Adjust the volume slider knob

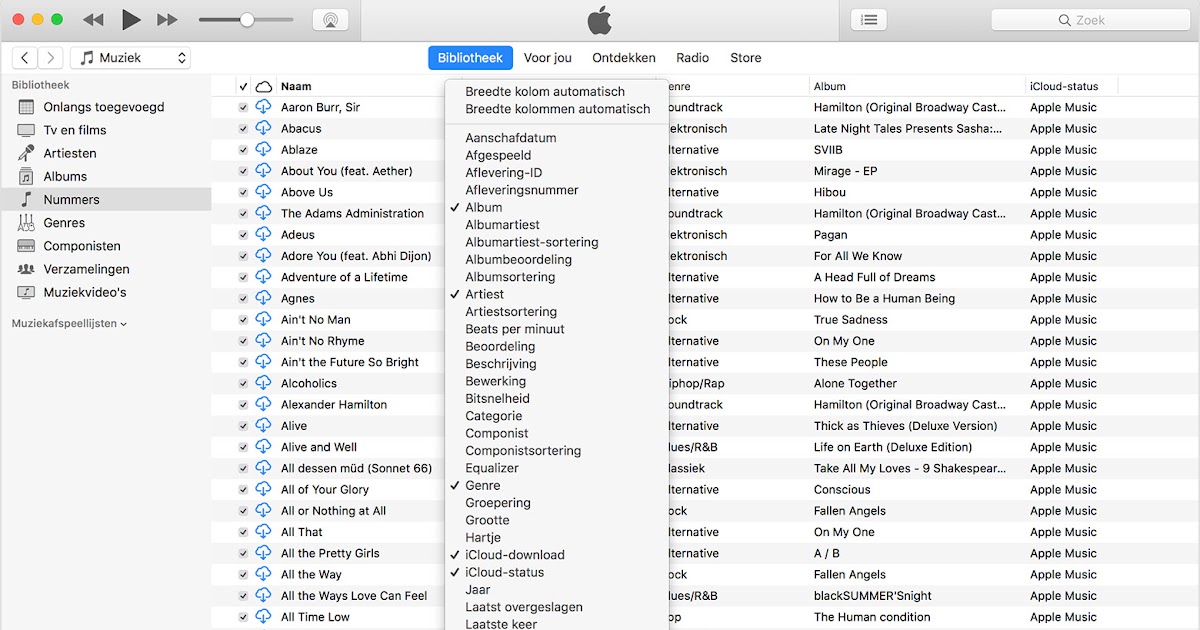[247, 20]
